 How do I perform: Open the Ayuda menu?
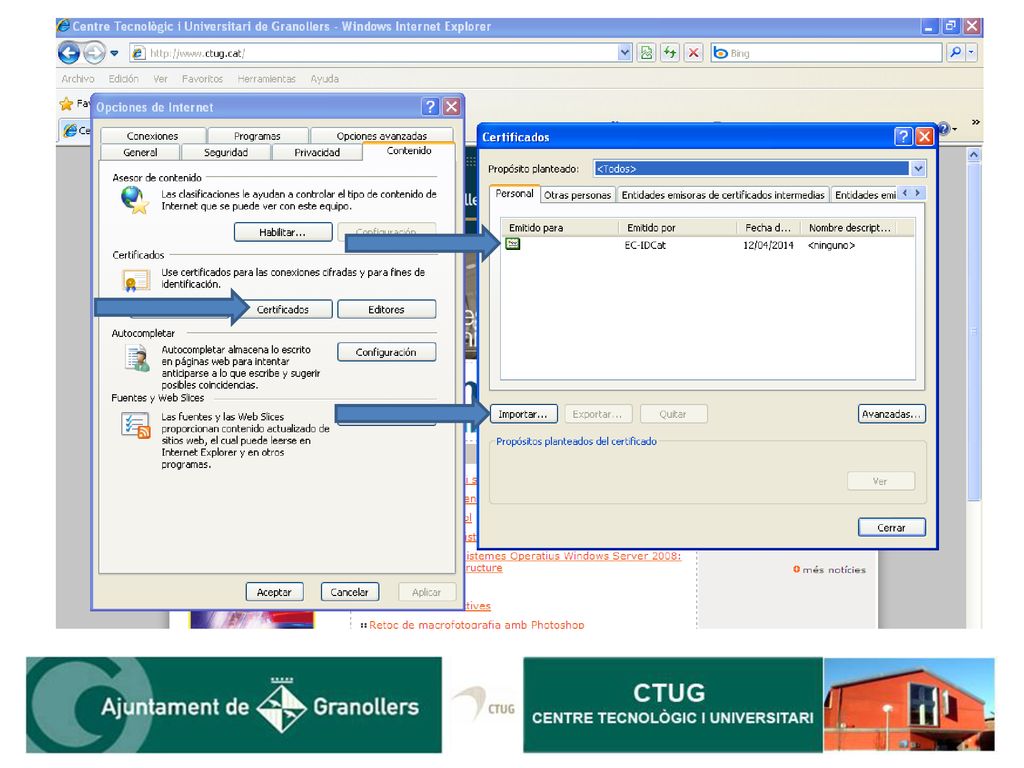pos(325,79)
